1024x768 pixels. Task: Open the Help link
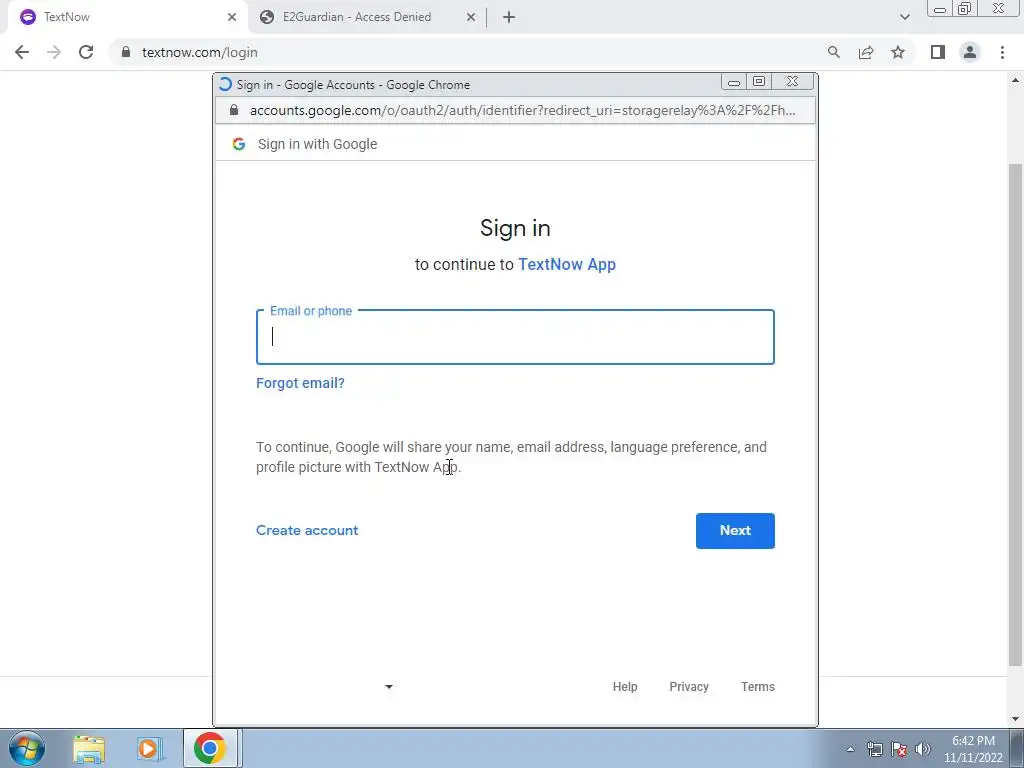tap(625, 686)
